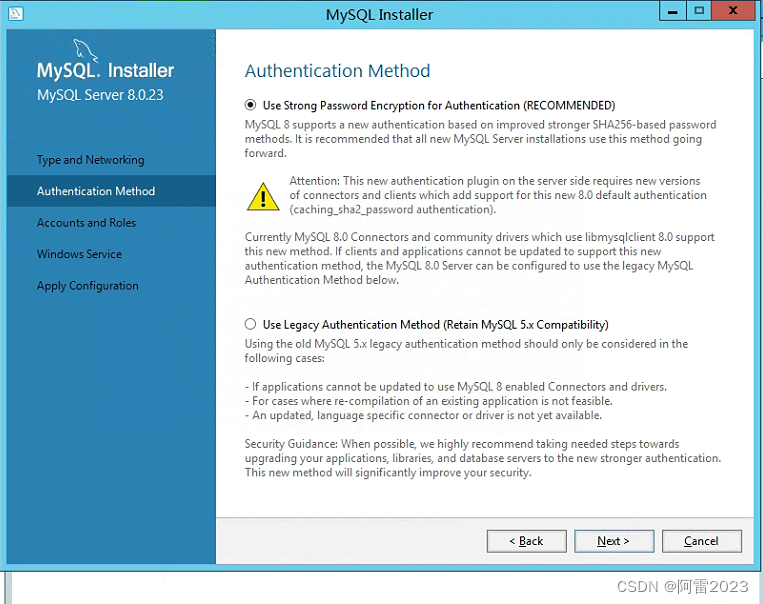Click the 're-compilation of an existing application' line
This screenshot has width=763, height=604.
428,401
